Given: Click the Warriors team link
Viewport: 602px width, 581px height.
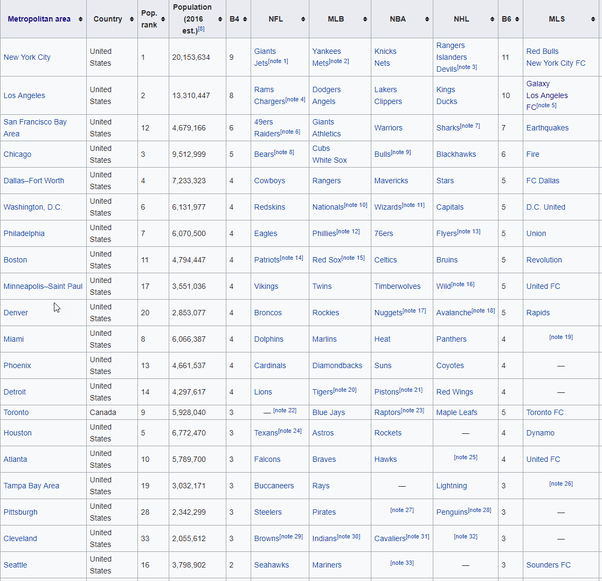Looking at the screenshot, I should (389, 128).
